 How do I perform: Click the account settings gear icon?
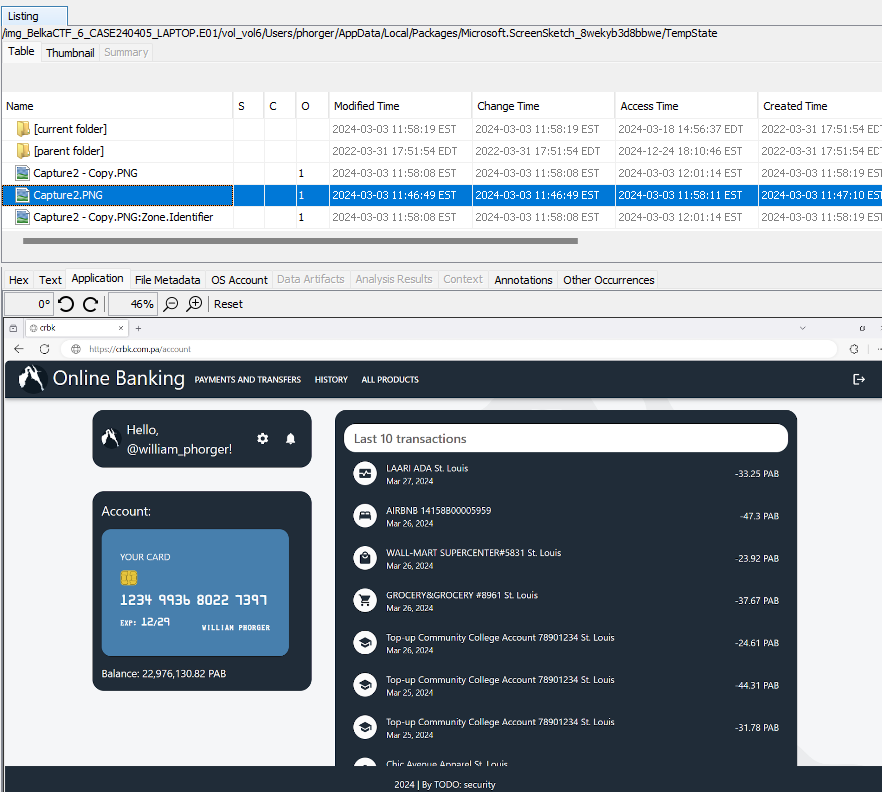click(263, 438)
